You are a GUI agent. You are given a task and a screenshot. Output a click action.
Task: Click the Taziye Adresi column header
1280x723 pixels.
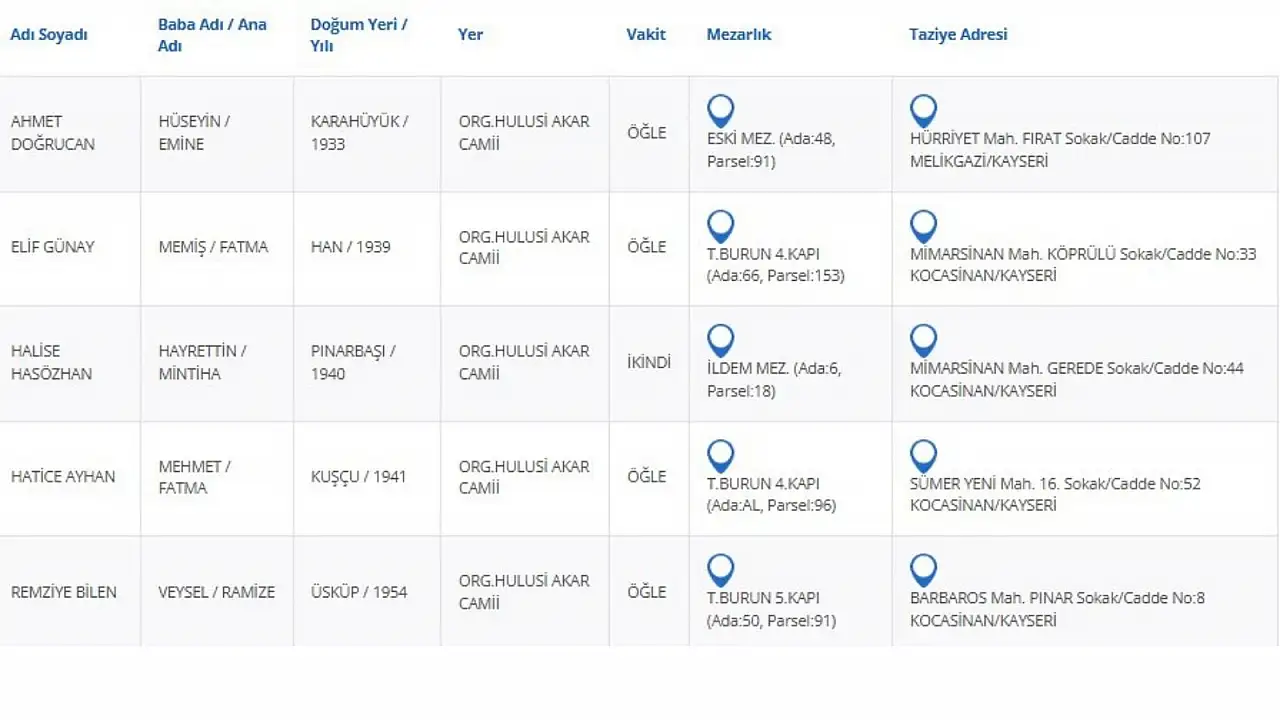pos(958,34)
